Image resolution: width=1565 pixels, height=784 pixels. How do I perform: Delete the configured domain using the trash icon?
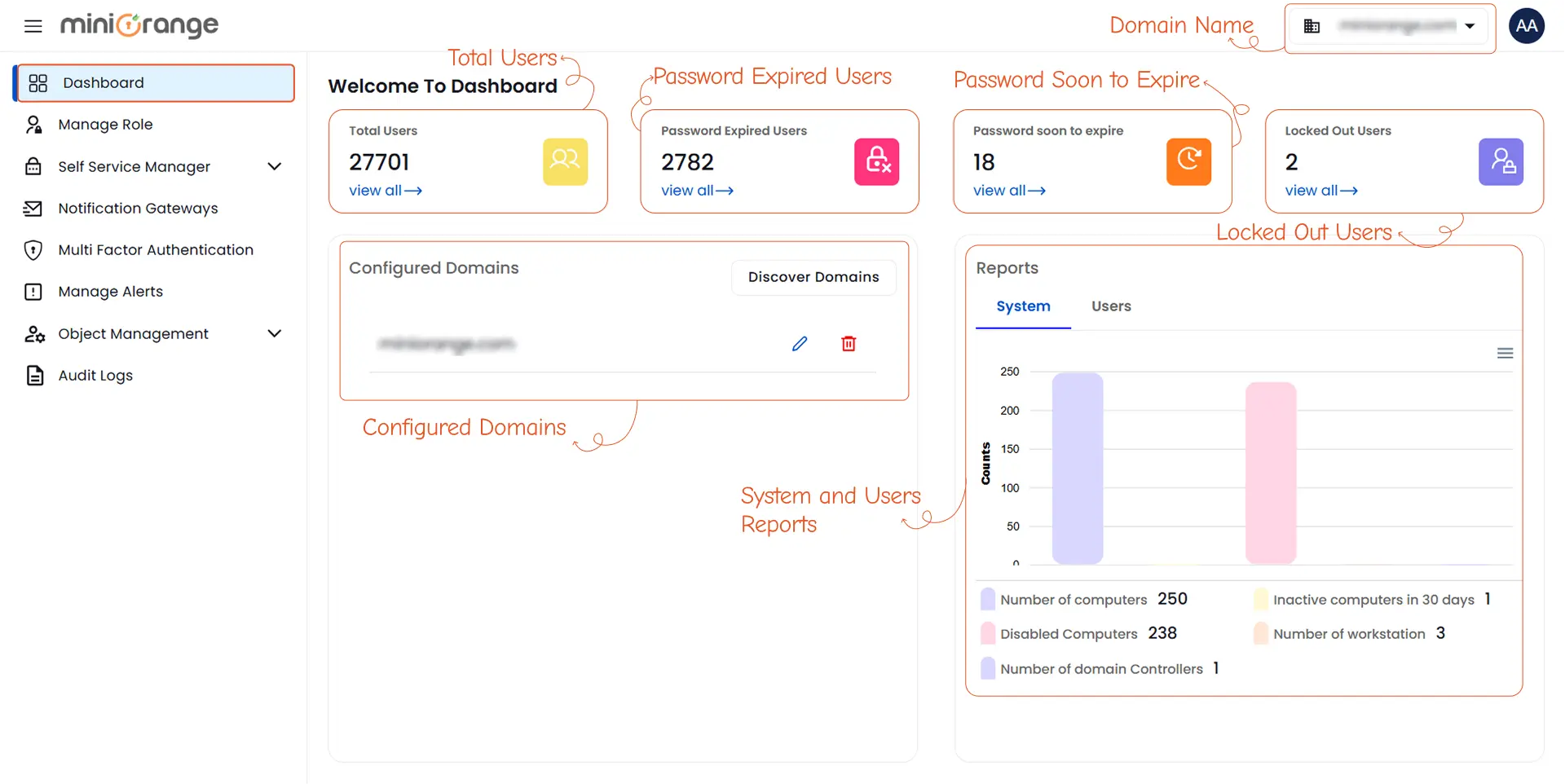coord(848,343)
